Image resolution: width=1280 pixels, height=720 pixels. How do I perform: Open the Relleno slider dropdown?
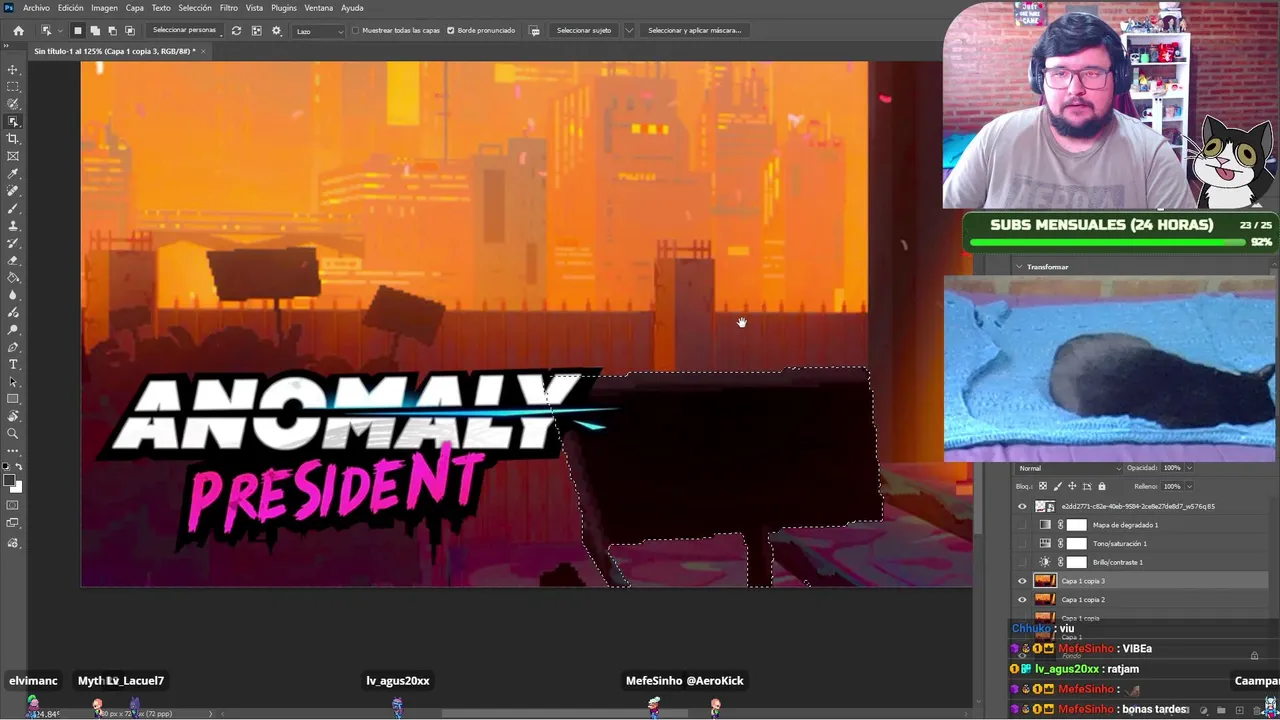pos(1189,487)
